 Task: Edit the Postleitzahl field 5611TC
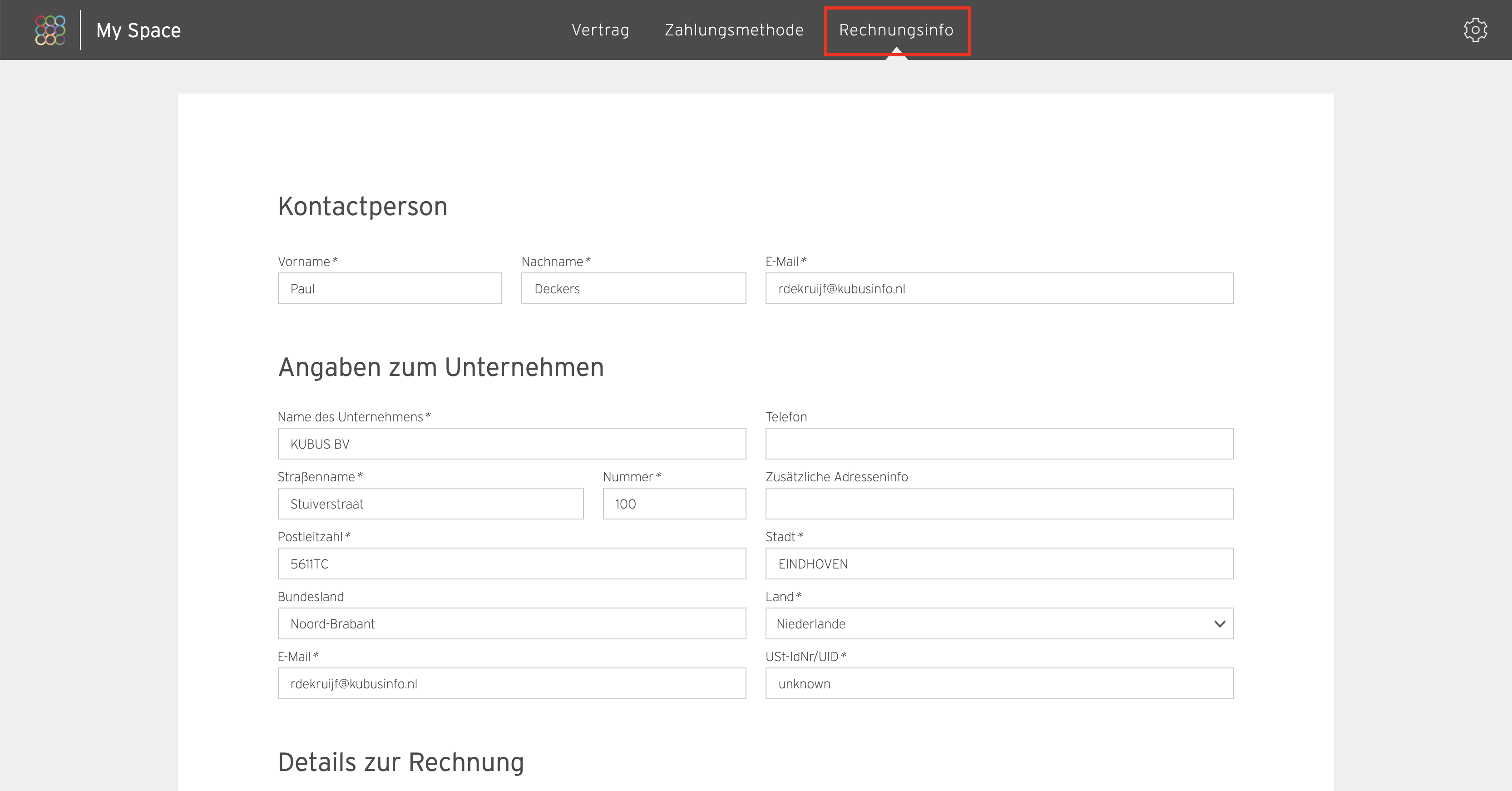click(x=512, y=564)
